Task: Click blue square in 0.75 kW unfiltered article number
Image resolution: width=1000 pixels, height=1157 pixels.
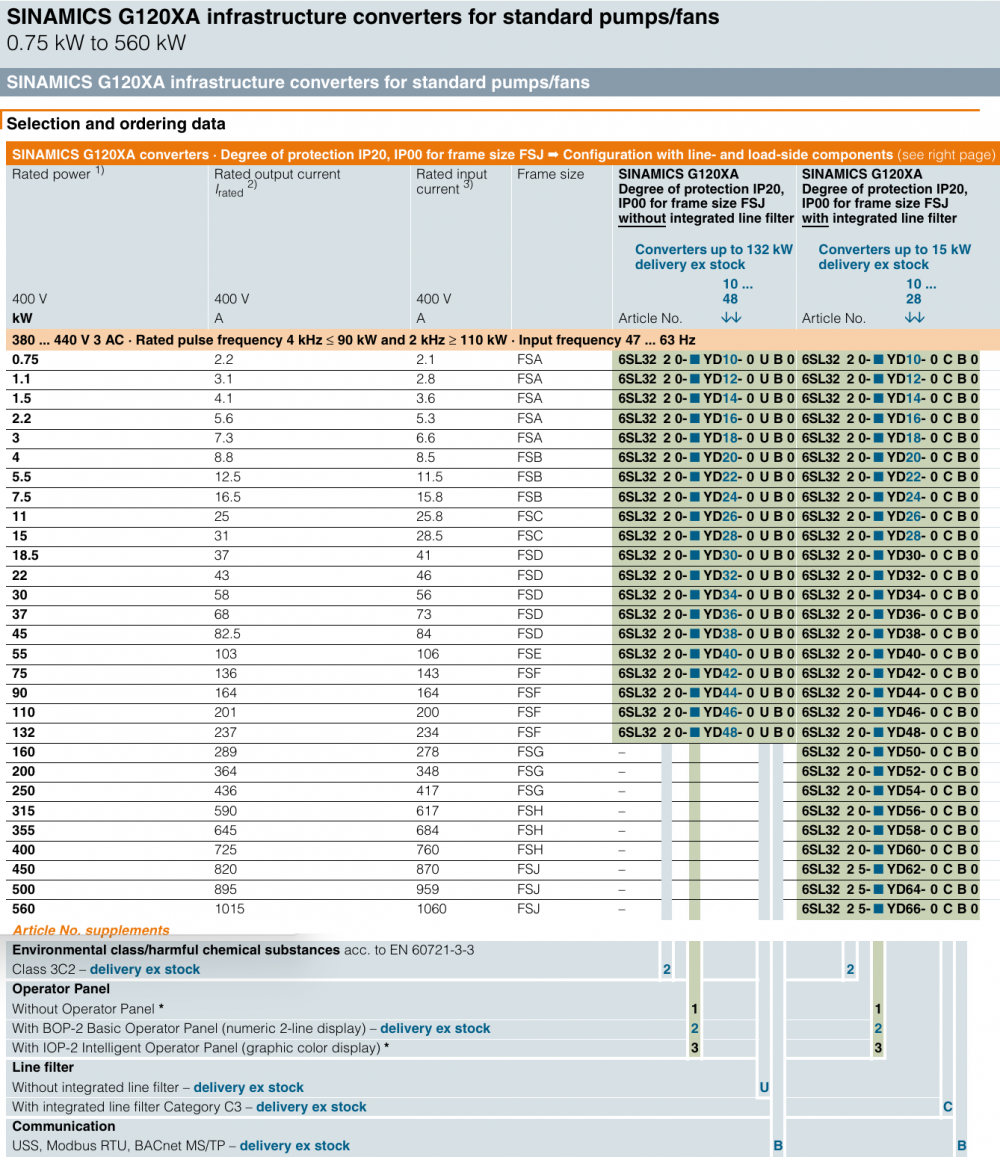Action: pos(694,359)
